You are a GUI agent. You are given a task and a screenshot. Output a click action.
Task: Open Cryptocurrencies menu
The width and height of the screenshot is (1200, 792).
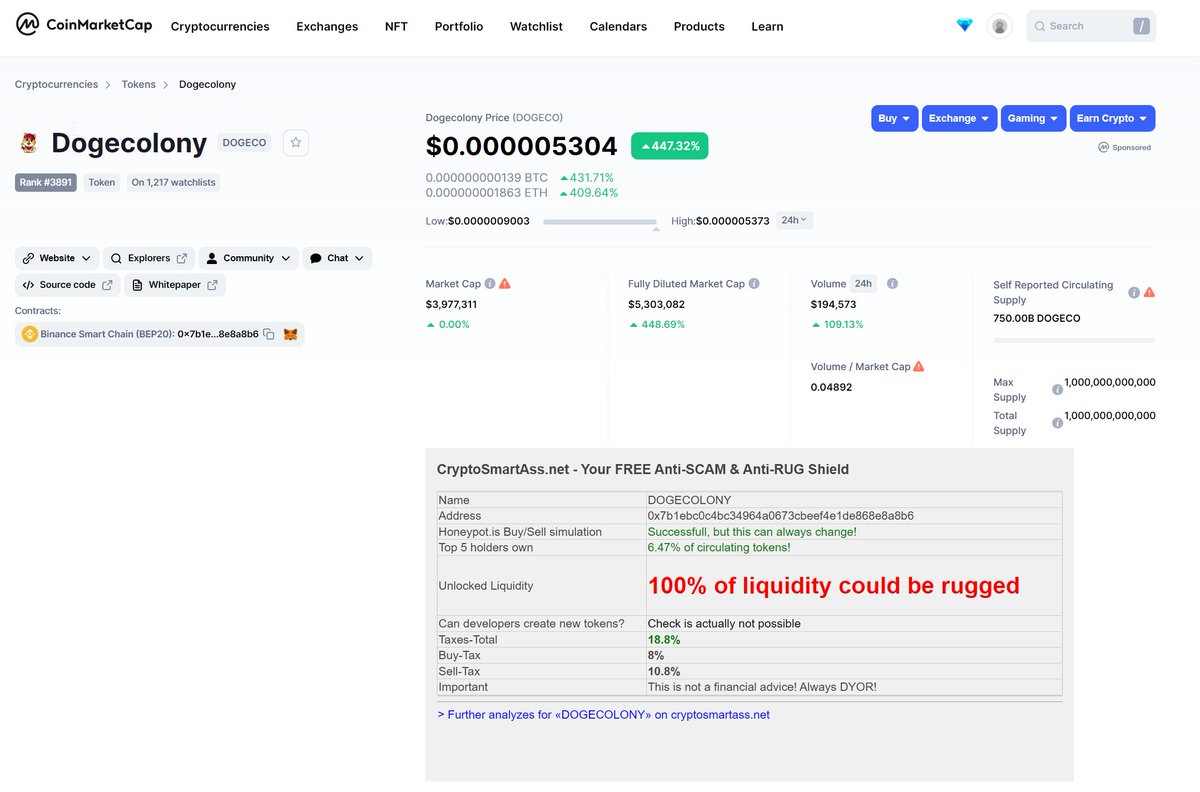click(x=220, y=26)
